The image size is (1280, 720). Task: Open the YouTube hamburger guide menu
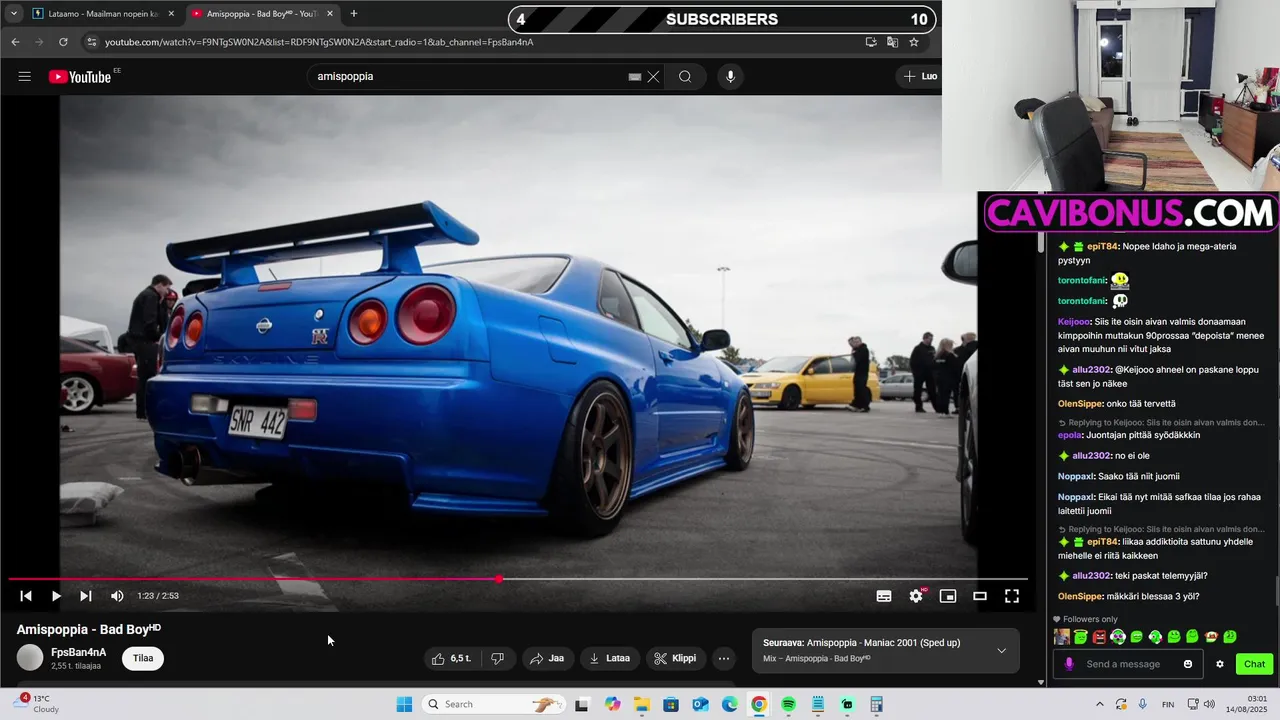tap(25, 76)
